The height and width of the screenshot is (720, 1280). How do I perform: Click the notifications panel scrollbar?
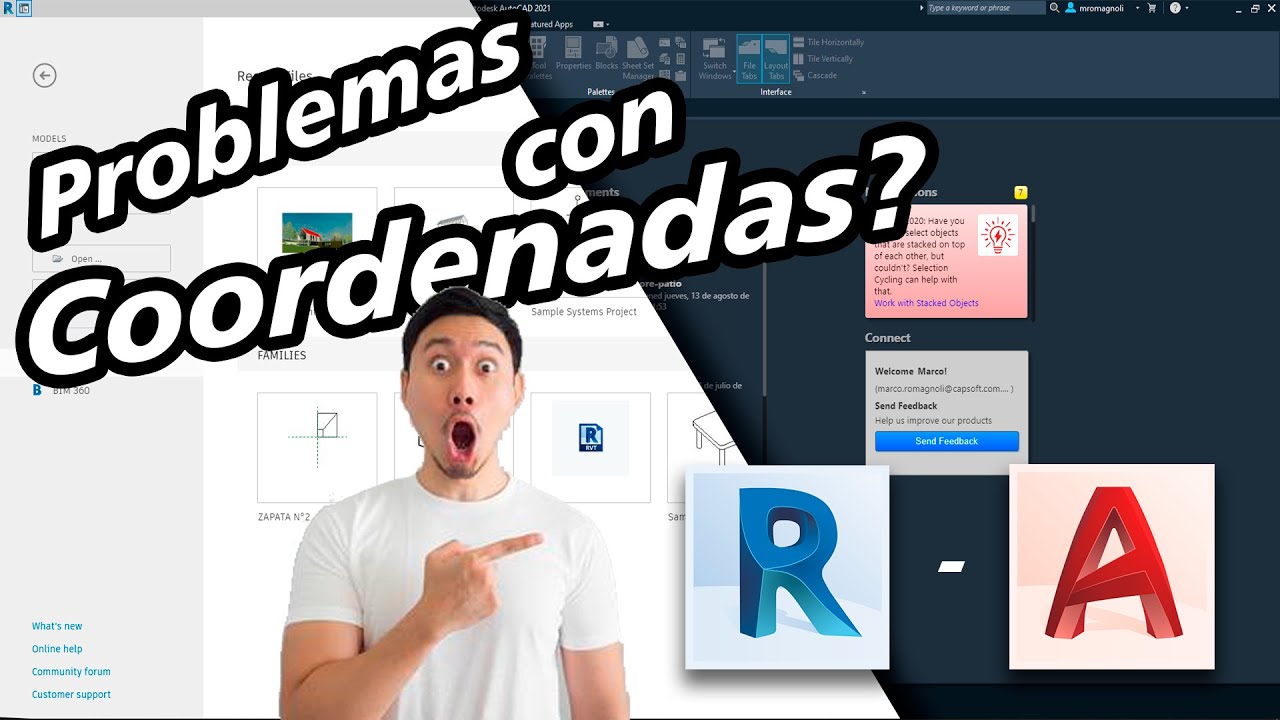(1032, 215)
